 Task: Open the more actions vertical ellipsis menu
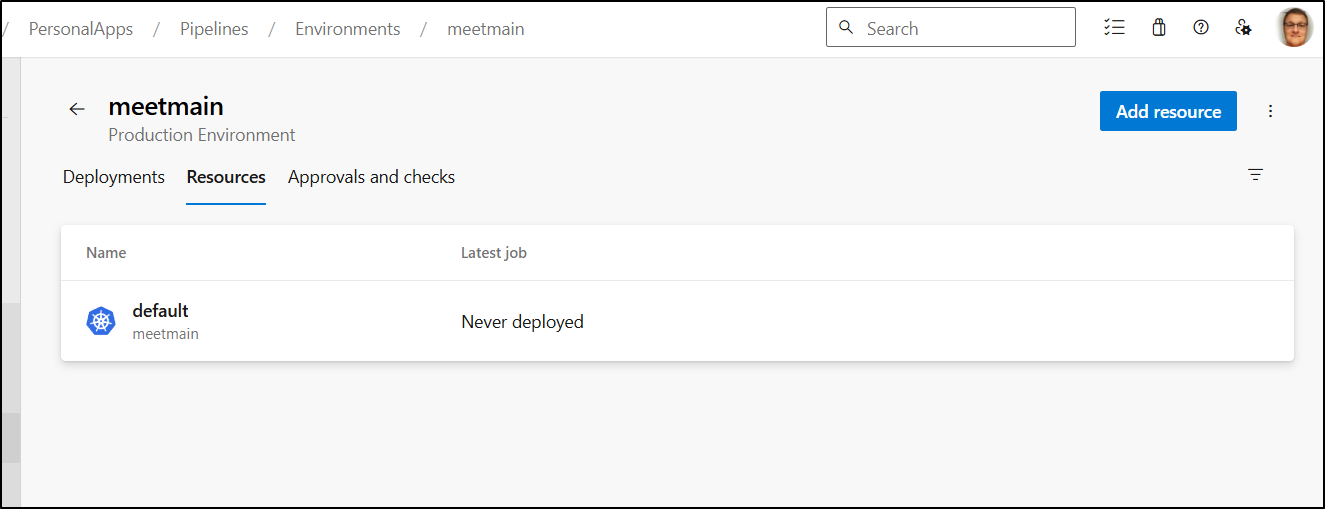click(1271, 111)
